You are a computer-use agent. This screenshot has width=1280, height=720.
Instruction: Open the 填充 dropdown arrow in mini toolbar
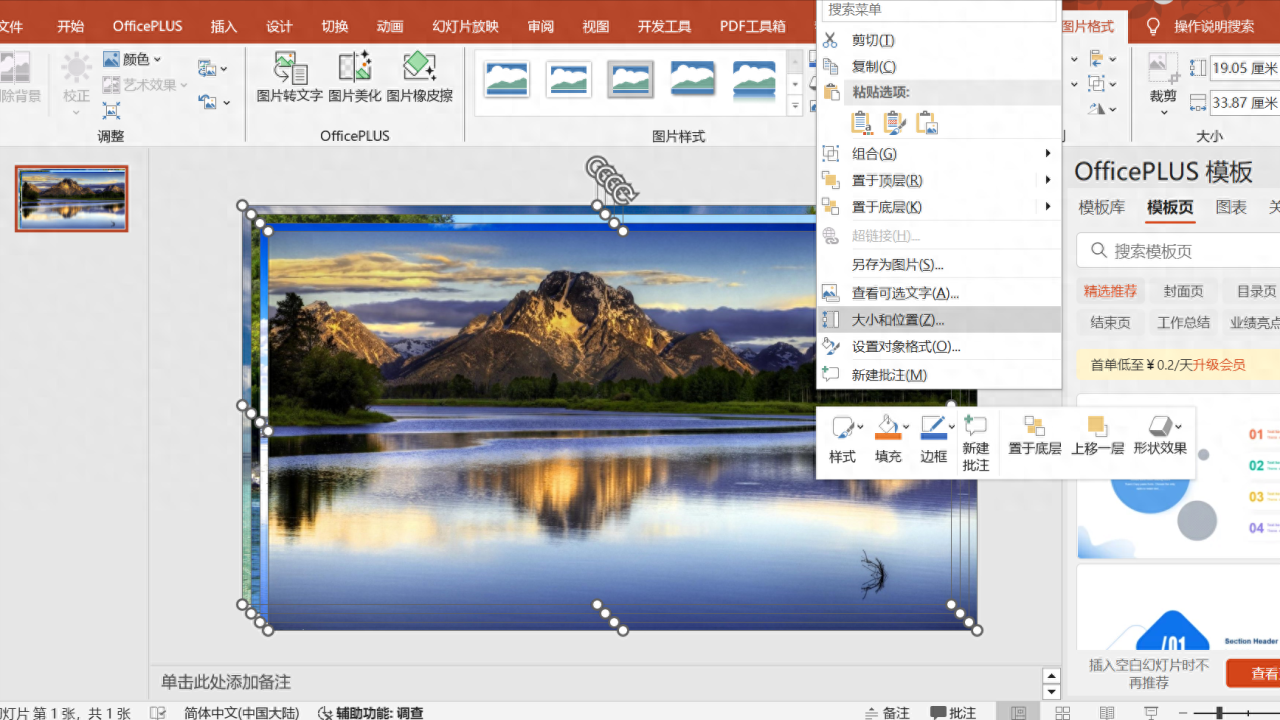pos(906,427)
